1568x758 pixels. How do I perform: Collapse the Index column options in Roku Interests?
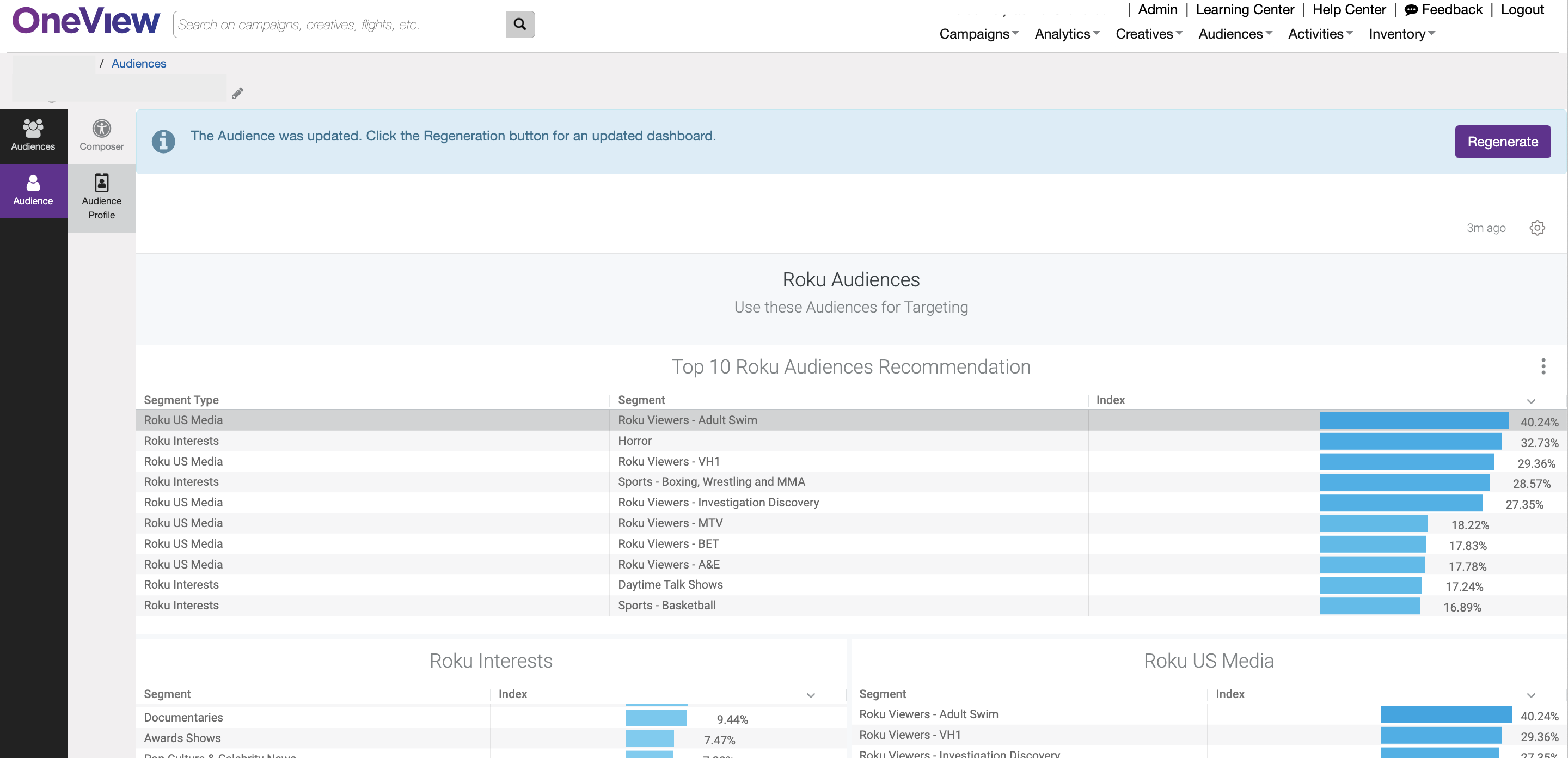(x=810, y=695)
